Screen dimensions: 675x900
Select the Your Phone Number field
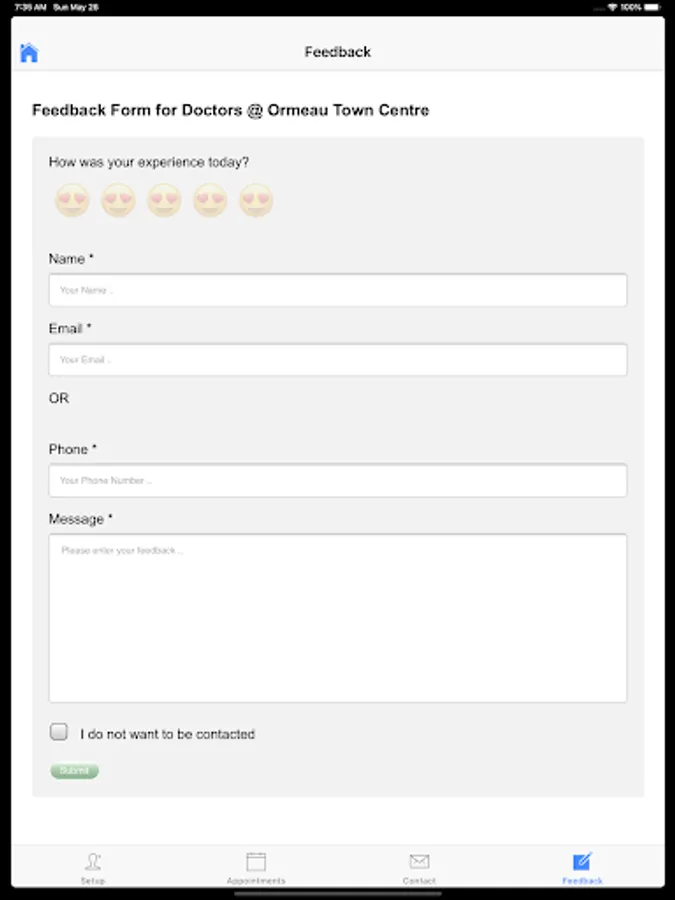338,480
